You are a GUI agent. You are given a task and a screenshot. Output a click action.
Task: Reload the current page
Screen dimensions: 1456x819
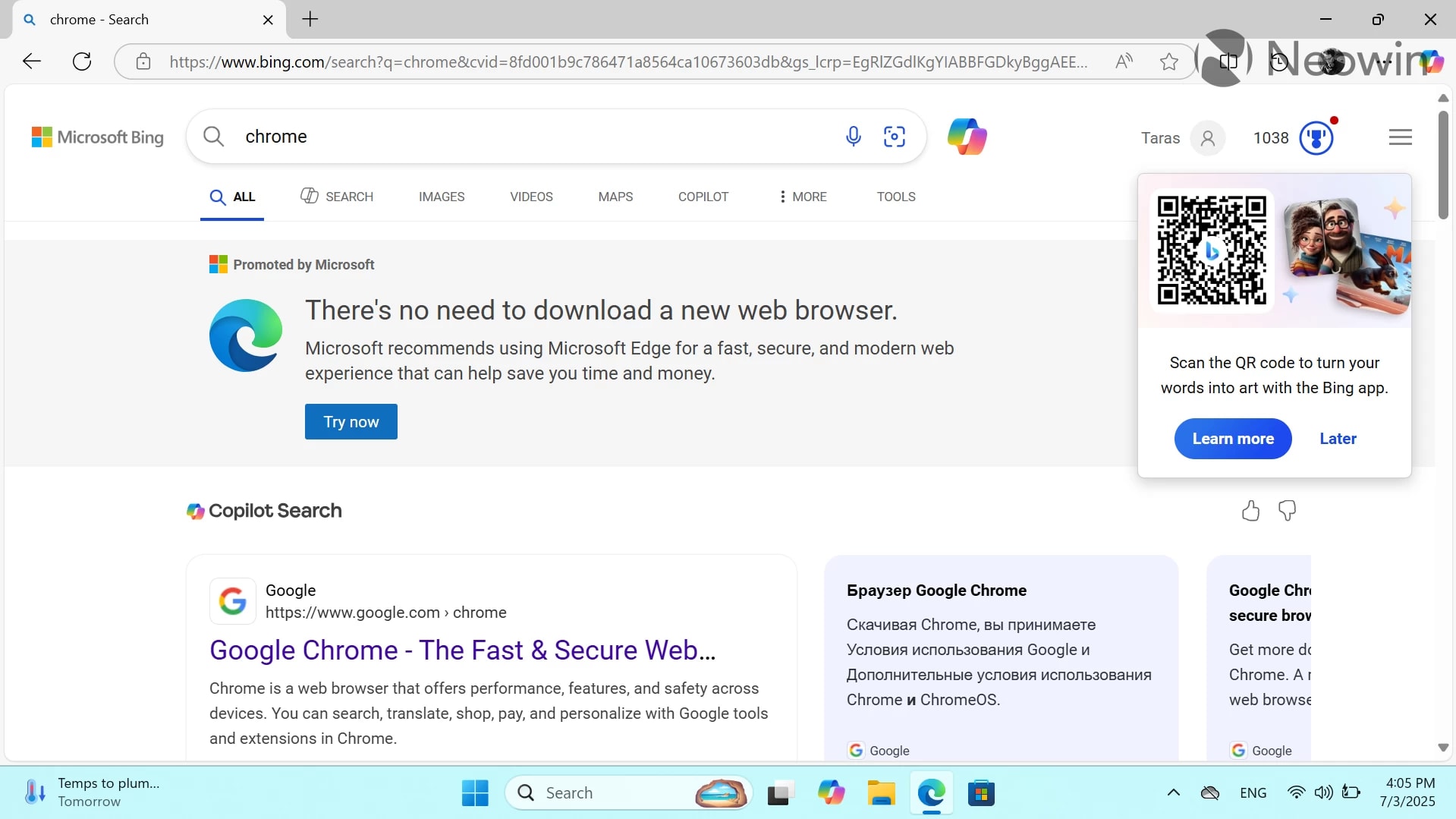(x=81, y=61)
